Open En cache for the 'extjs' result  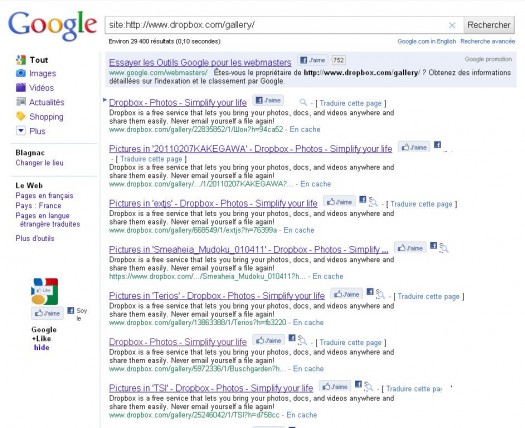pos(299,230)
